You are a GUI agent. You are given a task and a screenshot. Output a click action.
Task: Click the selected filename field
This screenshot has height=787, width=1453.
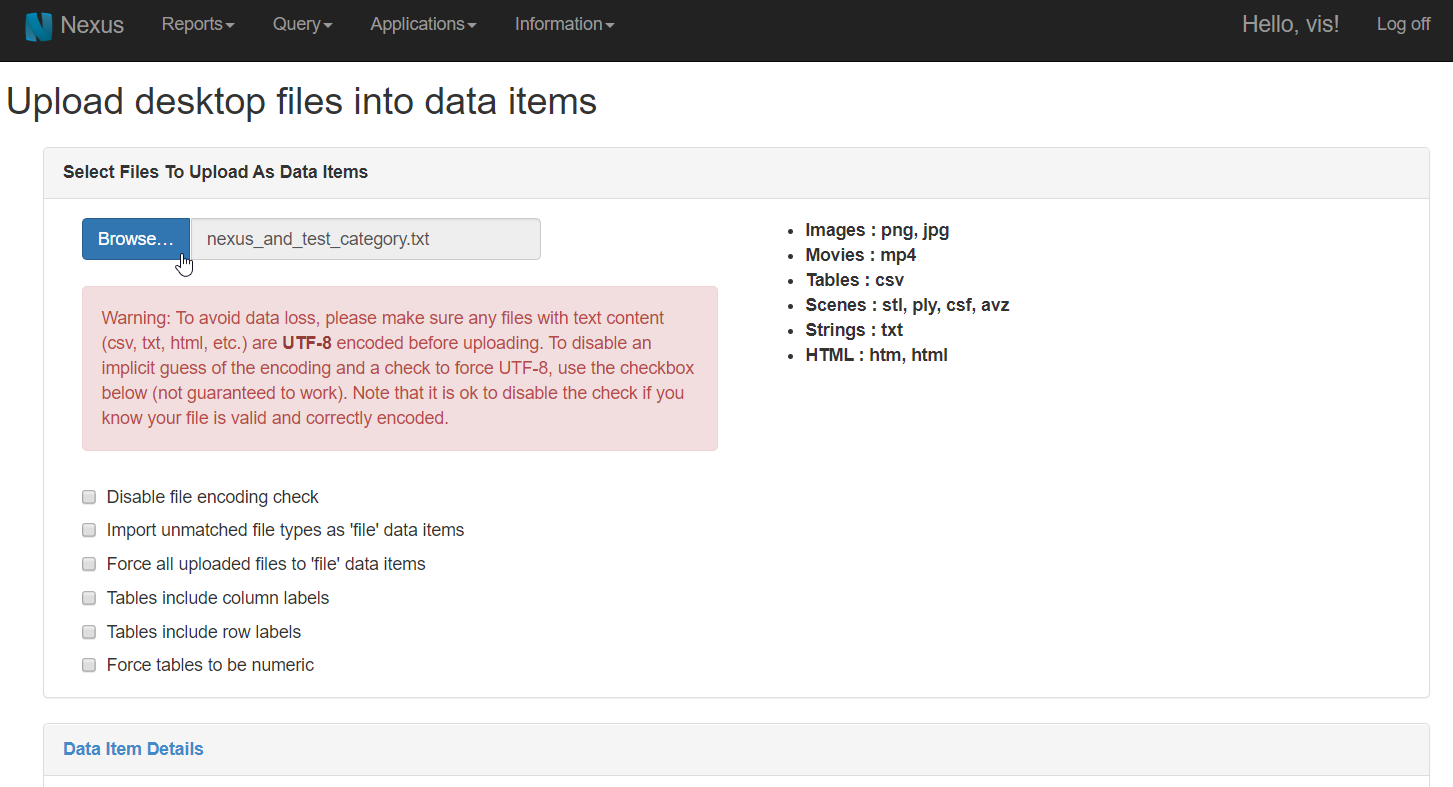365,239
